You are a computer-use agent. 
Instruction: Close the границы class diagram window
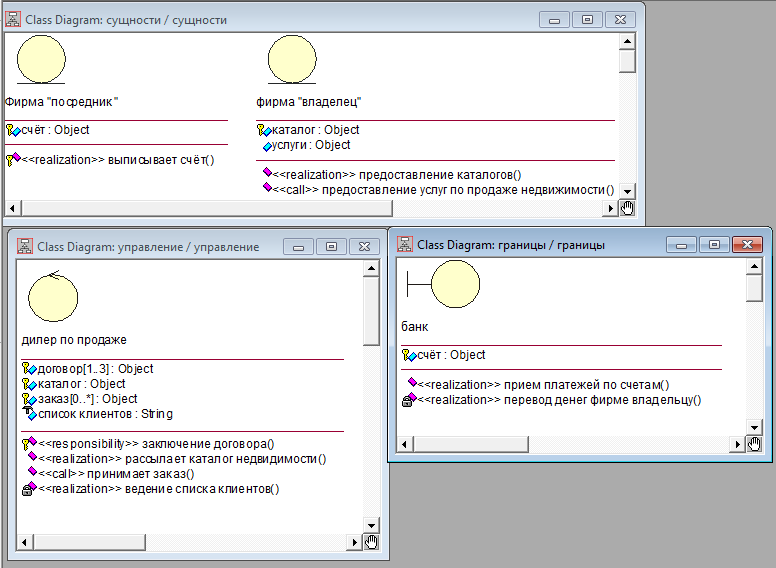coord(747,244)
